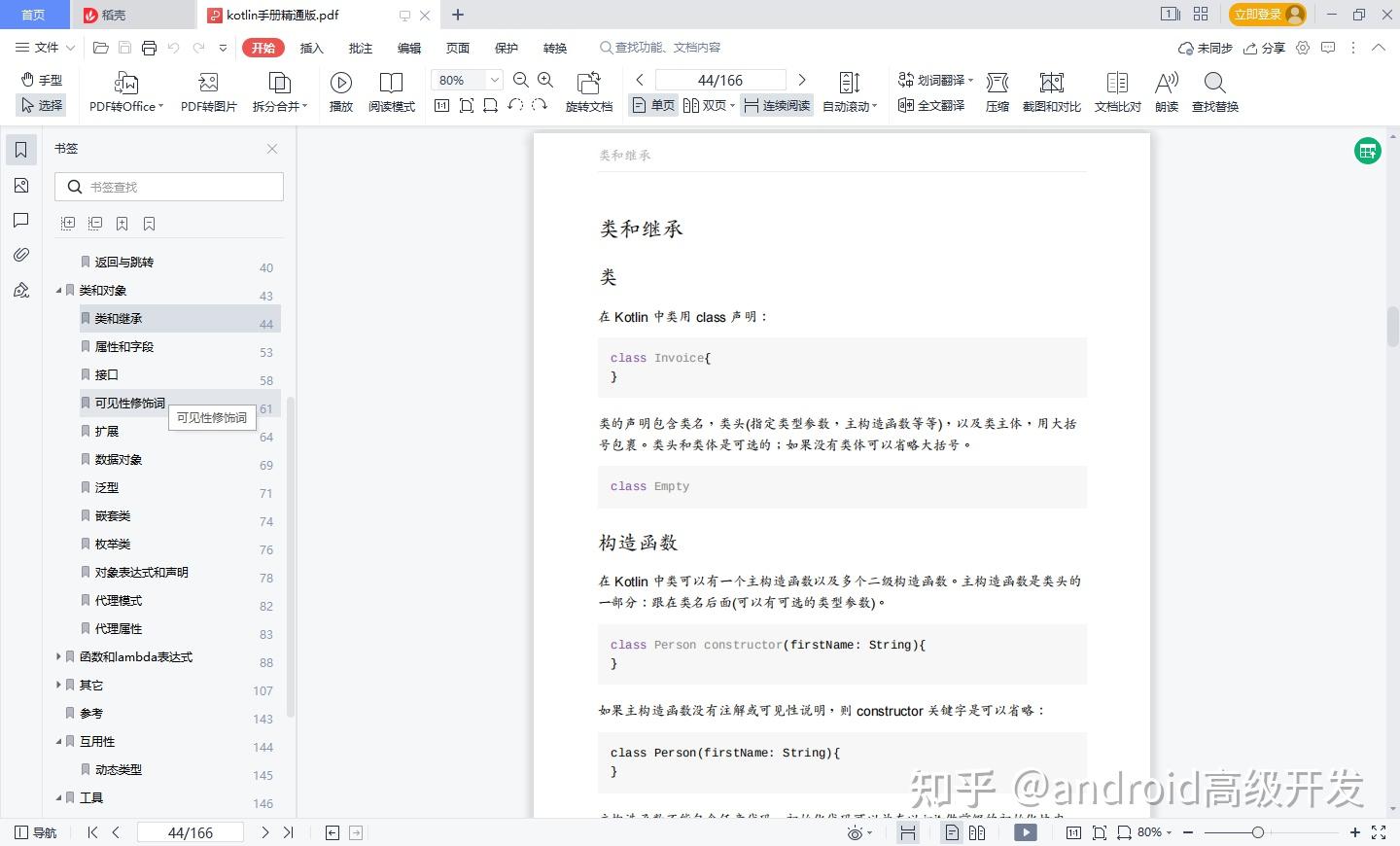Switch to 批注 ribbon tab
This screenshot has height=846, width=1400.
(360, 48)
